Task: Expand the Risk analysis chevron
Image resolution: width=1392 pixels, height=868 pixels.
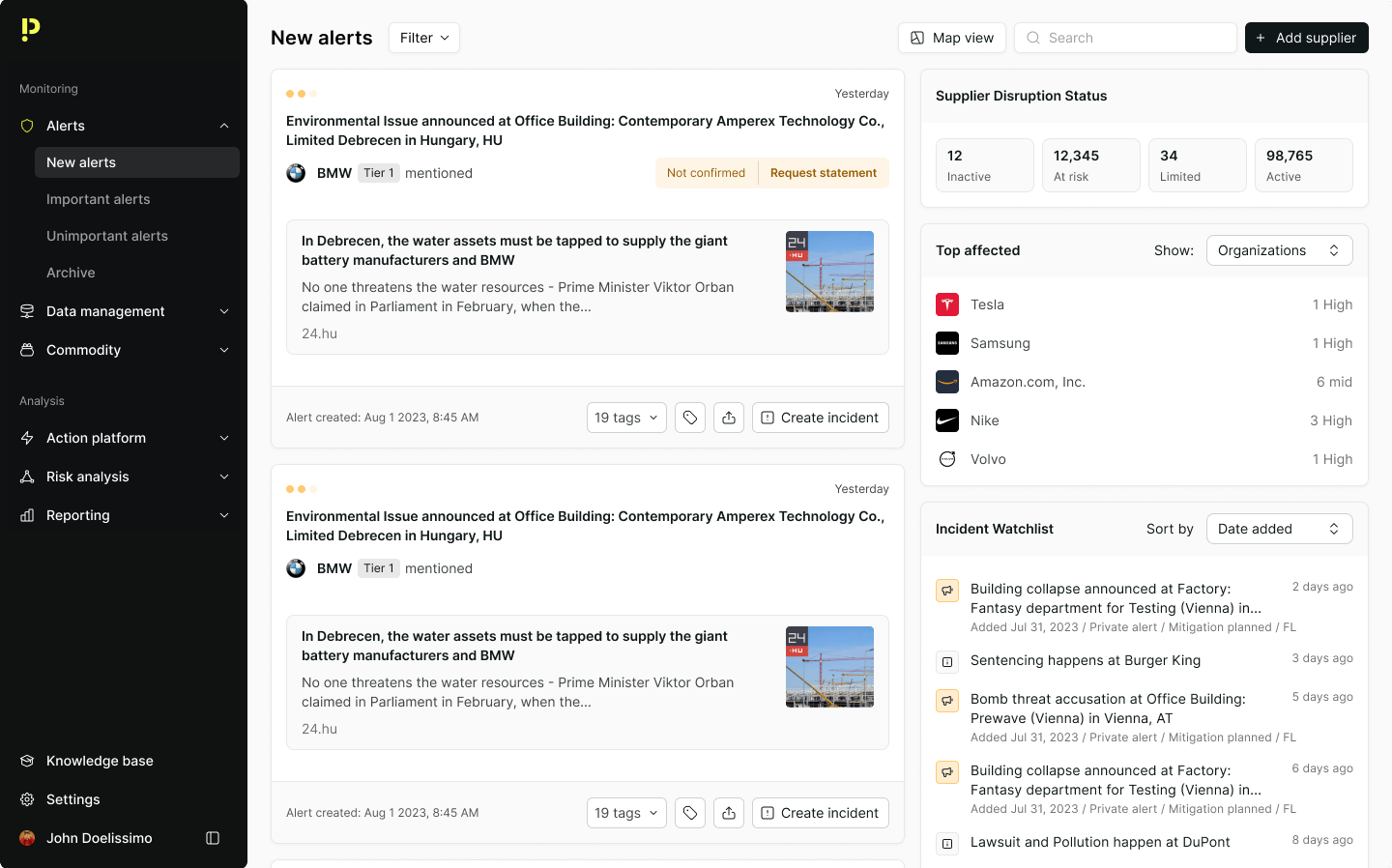Action: pos(224,477)
